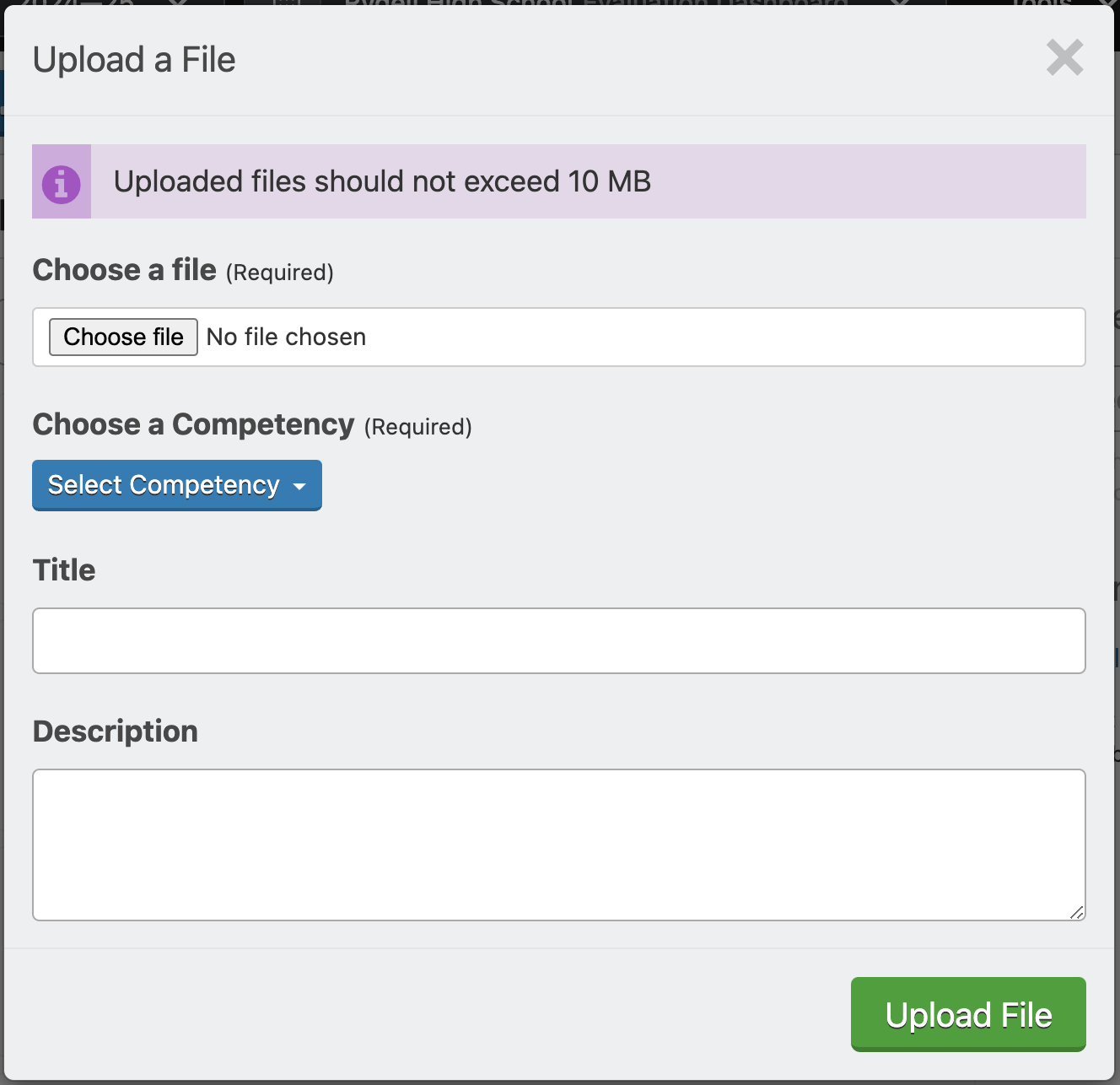Click inside the Title input field

558,640
